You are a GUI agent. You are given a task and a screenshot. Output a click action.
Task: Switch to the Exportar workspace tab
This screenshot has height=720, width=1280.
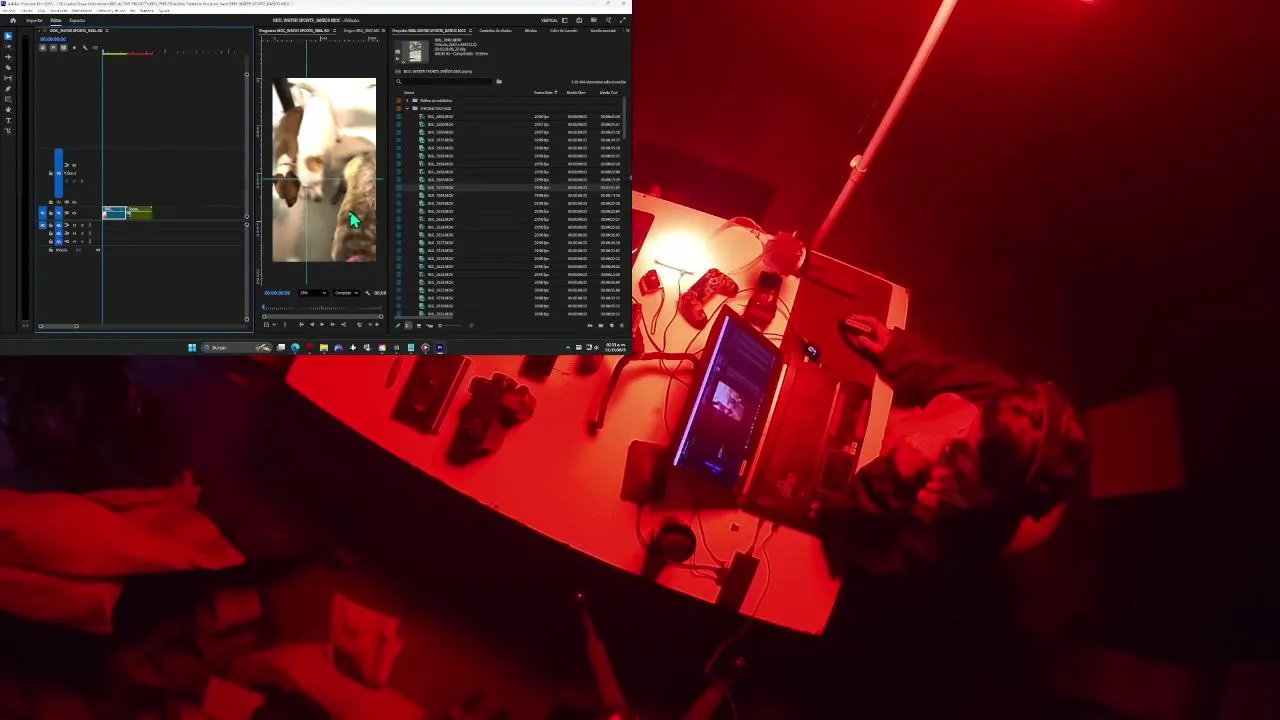[x=77, y=20]
